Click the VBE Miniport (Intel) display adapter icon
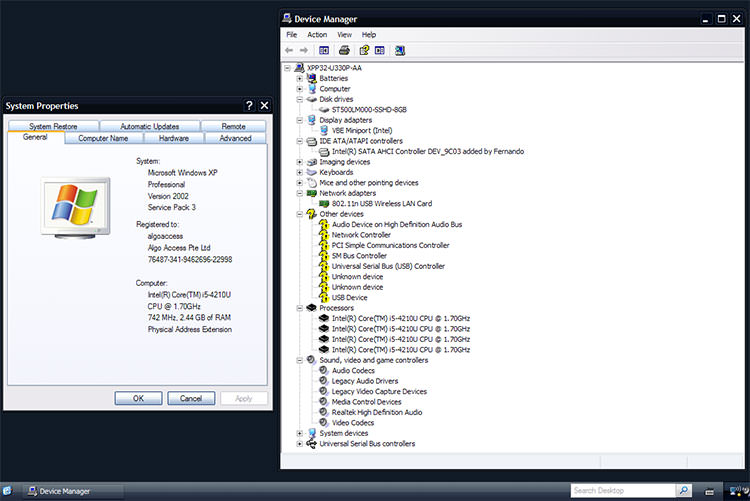Image resolution: width=750 pixels, height=501 pixels. [x=323, y=130]
